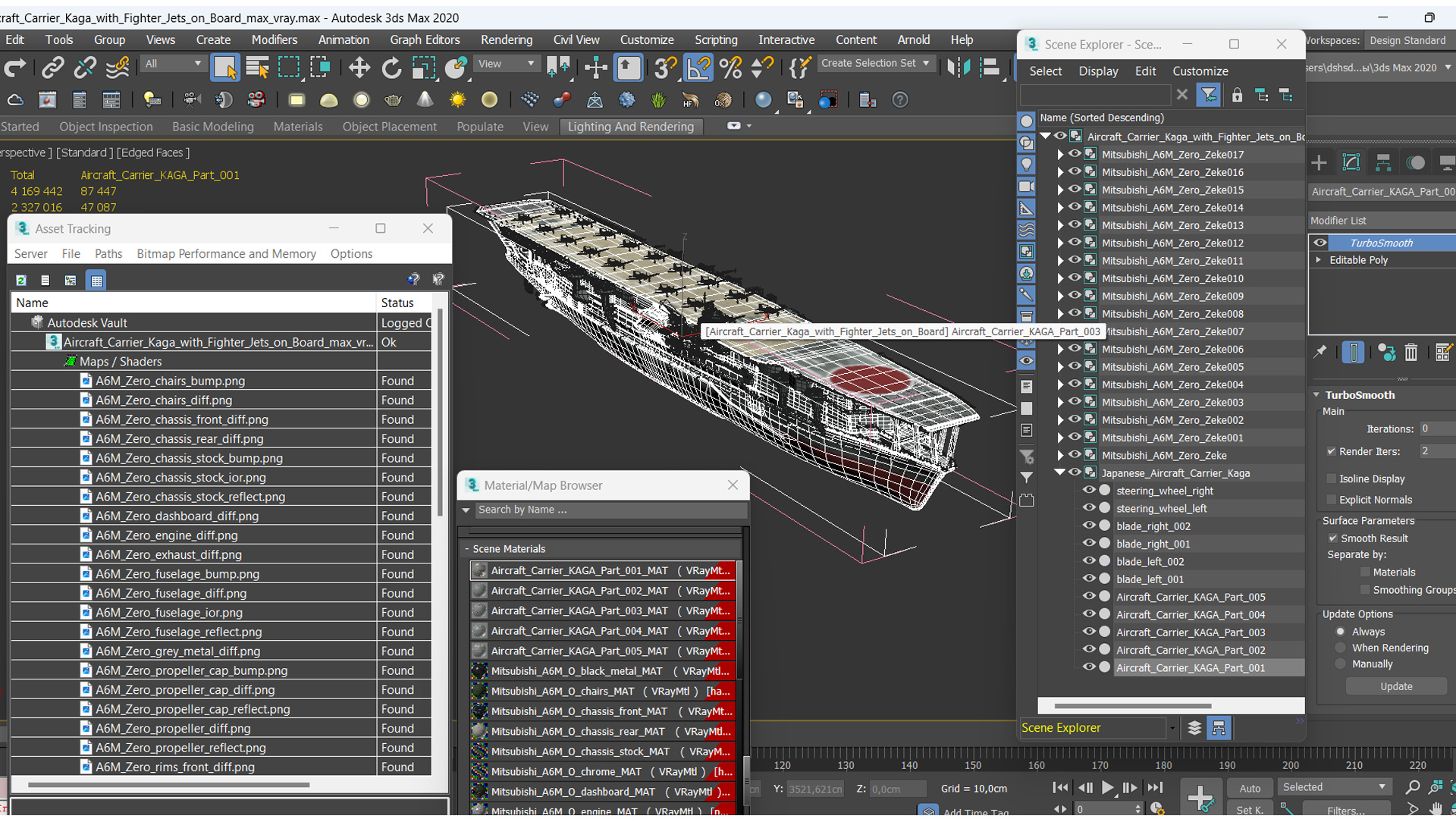The image size is (1456, 819).
Task: Select table view icon in Asset Tracking
Action: (x=96, y=281)
